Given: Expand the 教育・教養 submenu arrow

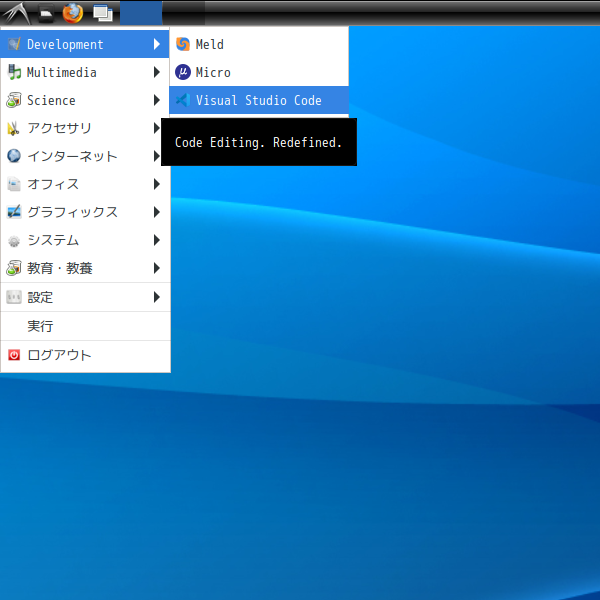Looking at the screenshot, I should coord(157,268).
